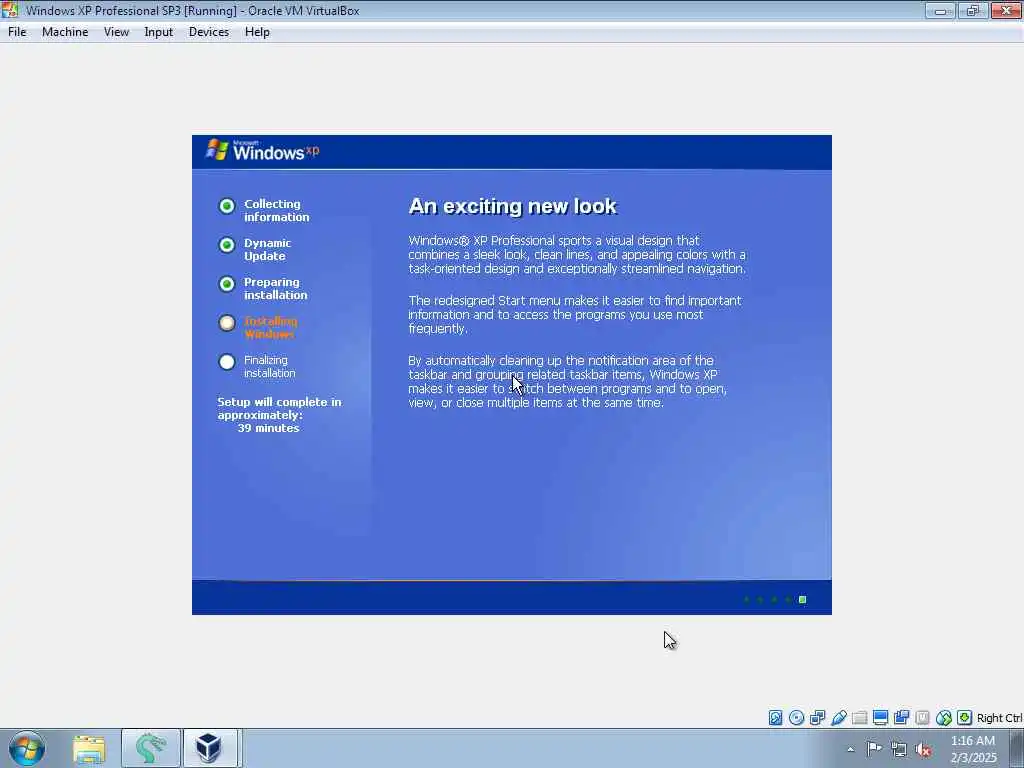The height and width of the screenshot is (768, 1024).
Task: Click the muted speaker tray icon
Action: click(923, 749)
